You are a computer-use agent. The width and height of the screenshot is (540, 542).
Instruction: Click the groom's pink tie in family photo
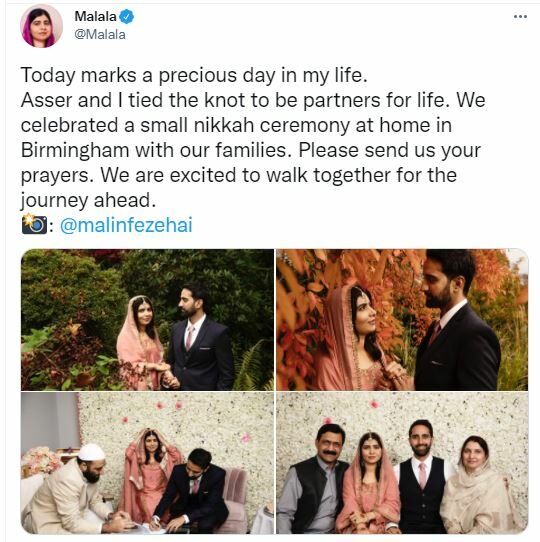coord(422,475)
